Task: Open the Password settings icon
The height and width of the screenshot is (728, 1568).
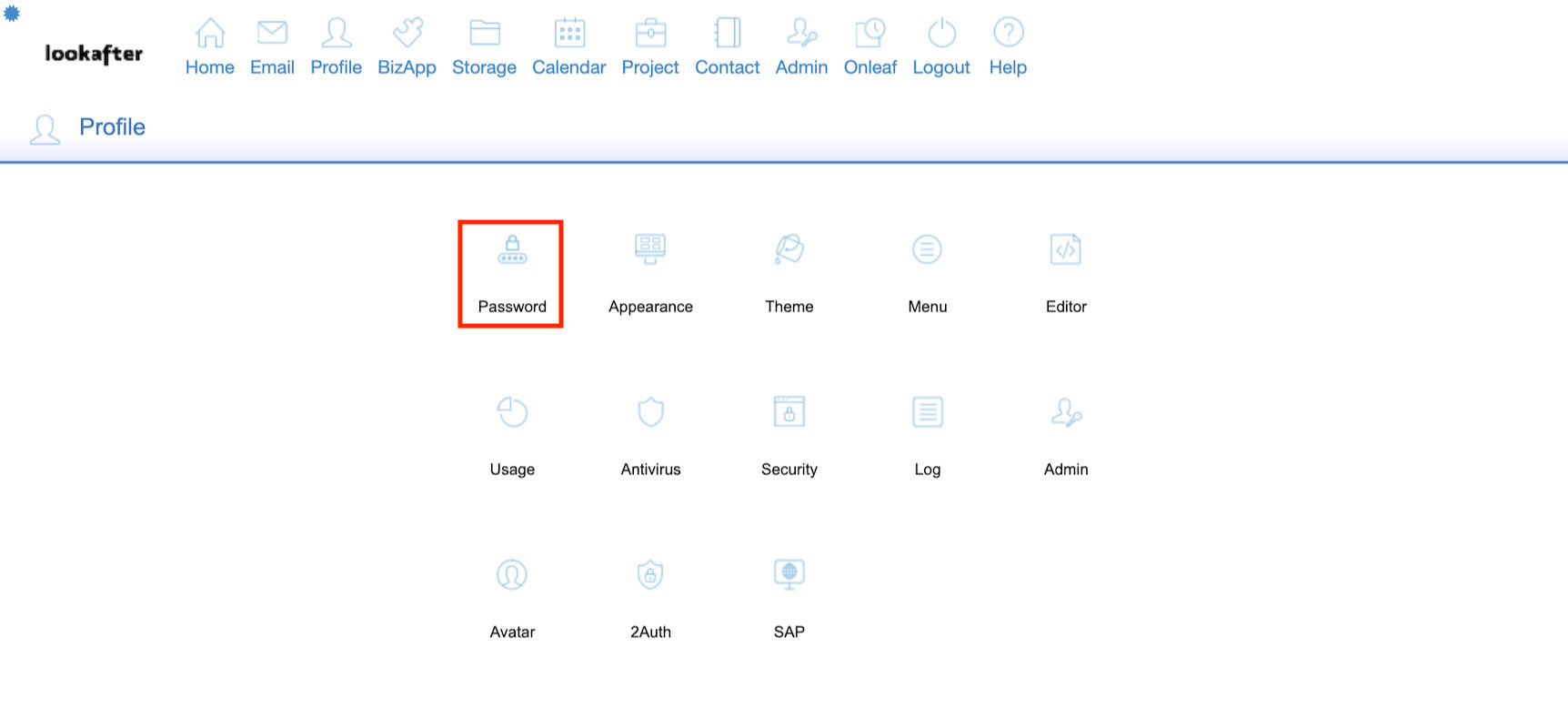Action: (512, 250)
